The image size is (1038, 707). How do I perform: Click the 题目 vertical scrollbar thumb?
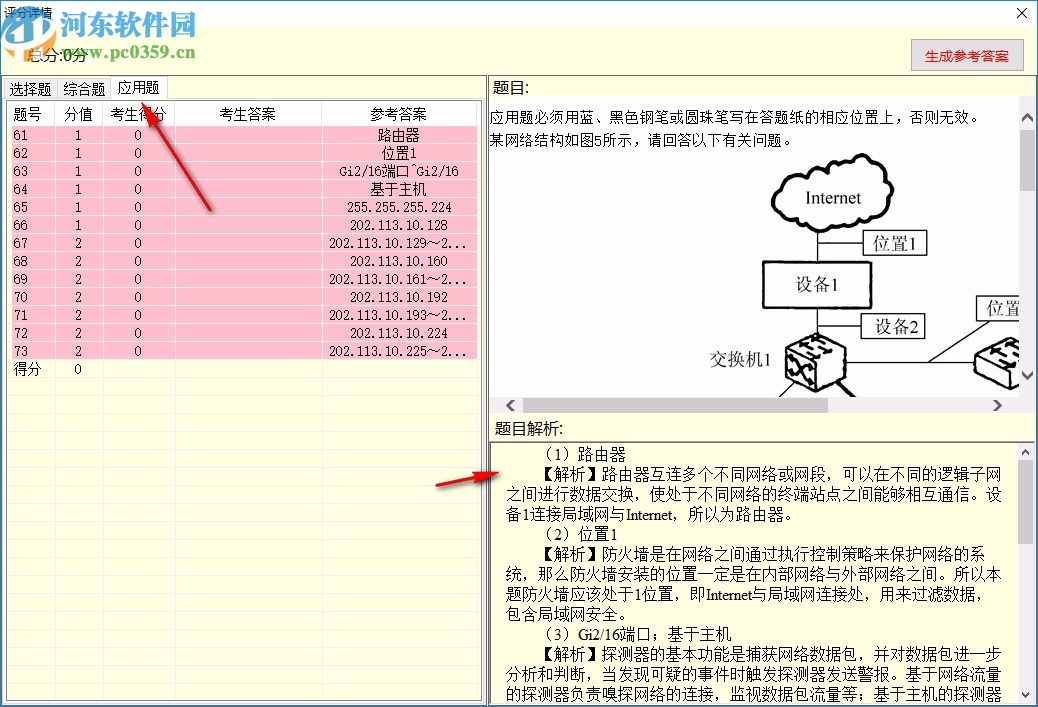(x=1027, y=158)
